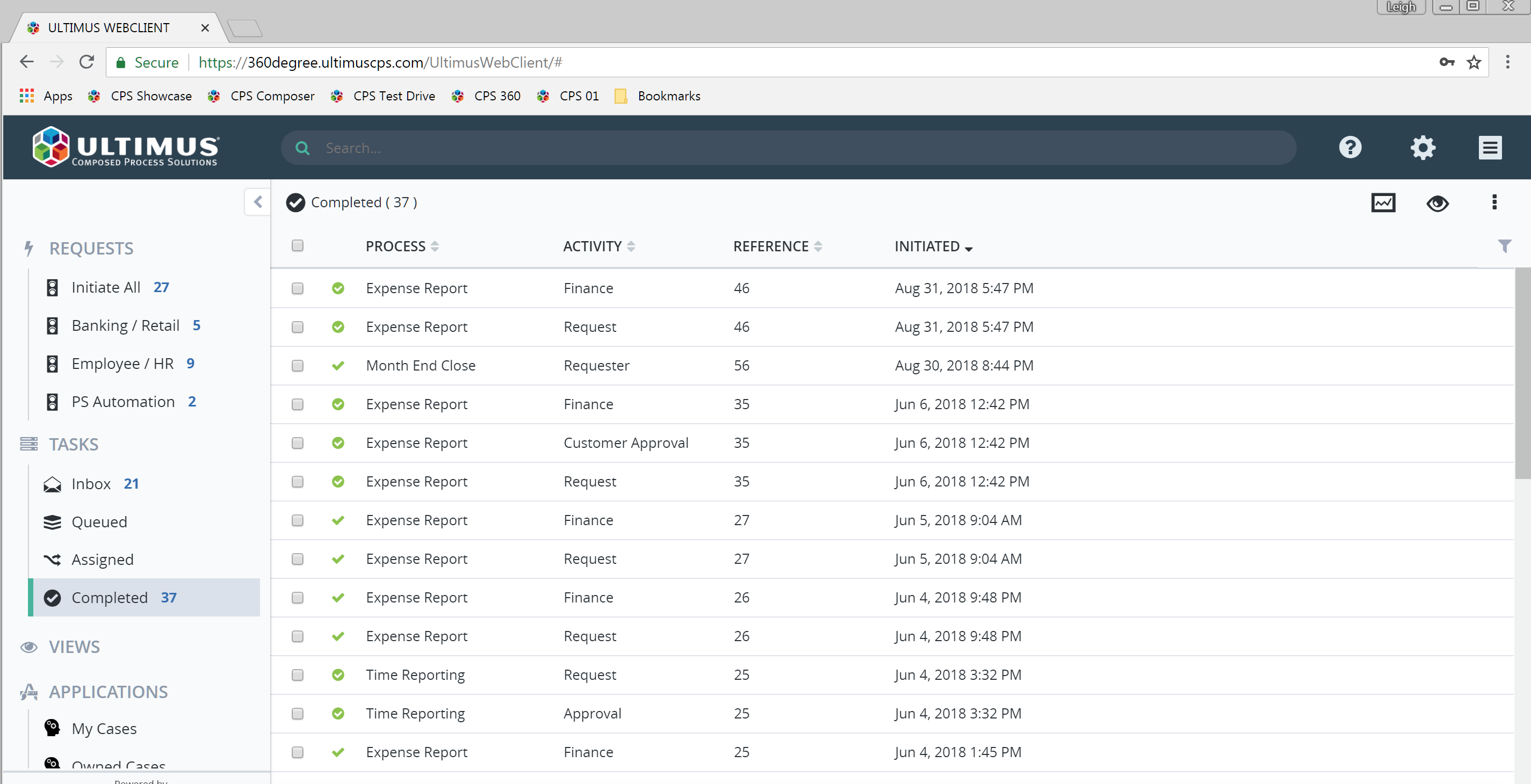Check the Month End Close row checkbox
1531x784 pixels.
297,366
